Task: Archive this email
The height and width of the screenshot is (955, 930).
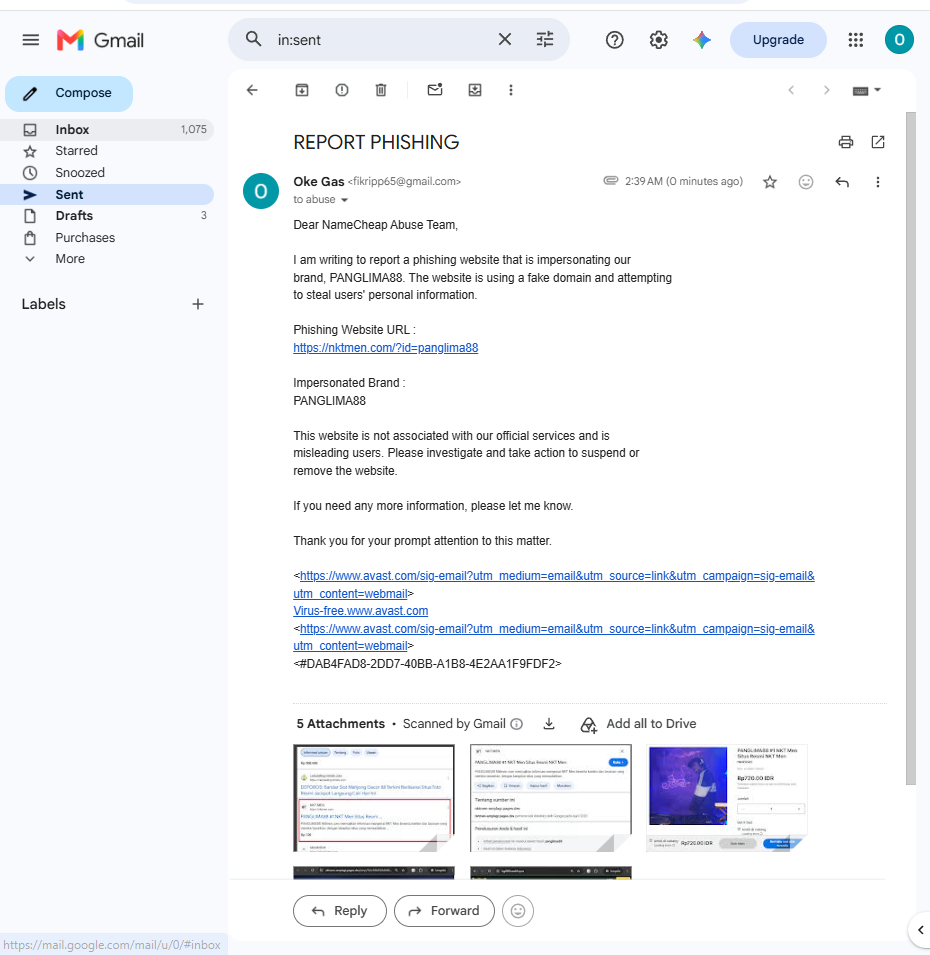Action: [301, 90]
